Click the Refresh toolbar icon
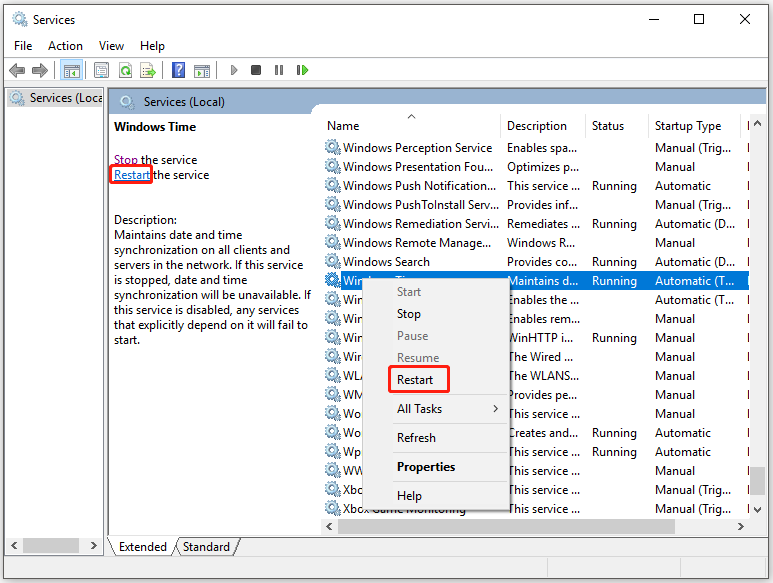 pyautogui.click(x=126, y=70)
